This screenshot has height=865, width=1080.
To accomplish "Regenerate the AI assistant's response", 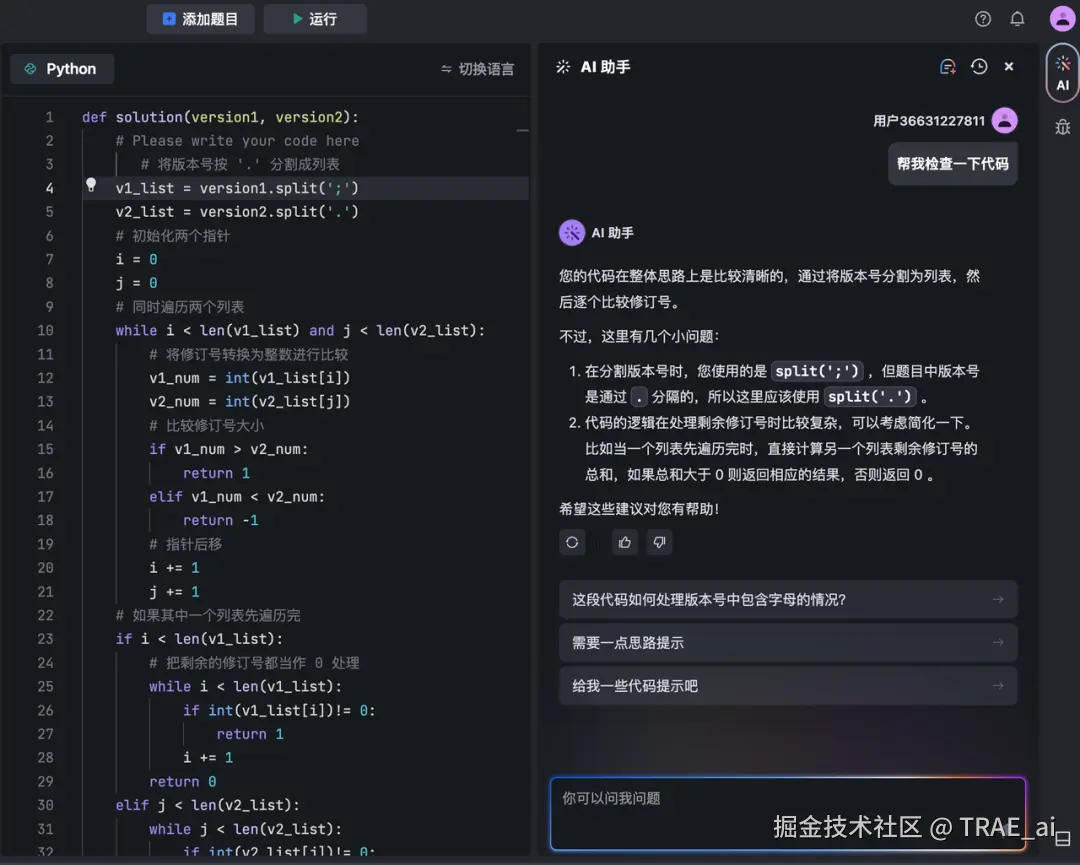I will point(572,542).
